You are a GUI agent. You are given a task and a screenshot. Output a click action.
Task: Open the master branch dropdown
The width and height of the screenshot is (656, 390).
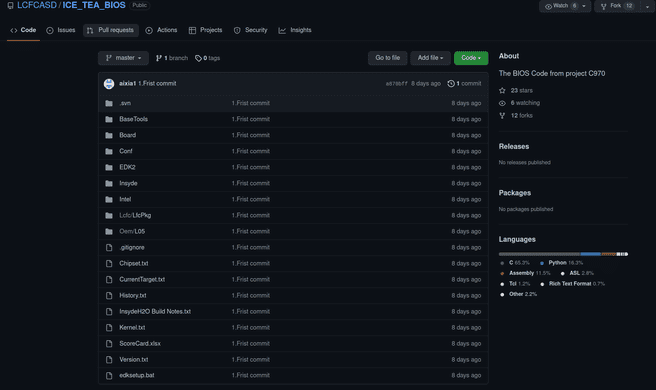(x=123, y=58)
